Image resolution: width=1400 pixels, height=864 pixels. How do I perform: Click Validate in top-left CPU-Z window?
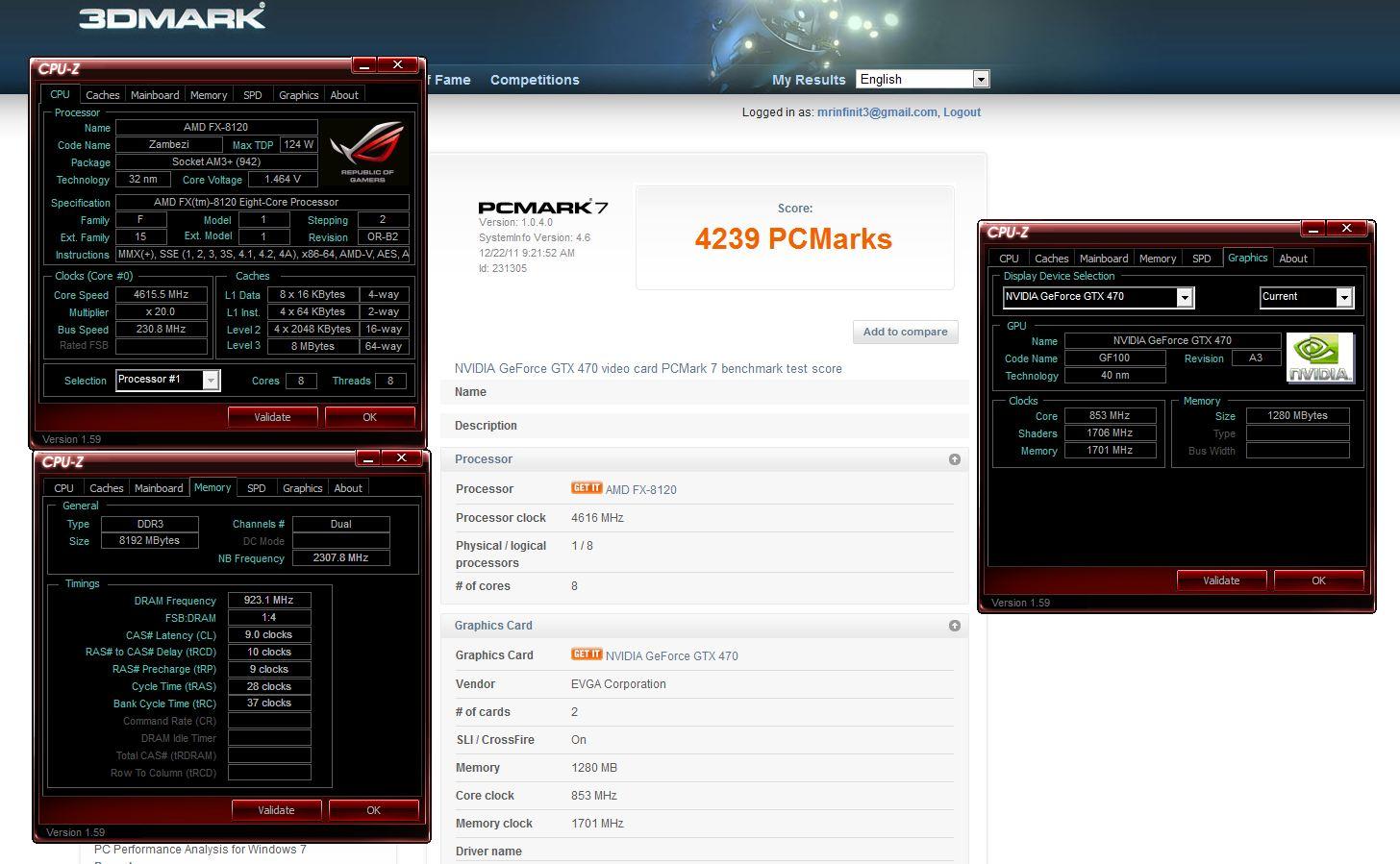point(272,417)
